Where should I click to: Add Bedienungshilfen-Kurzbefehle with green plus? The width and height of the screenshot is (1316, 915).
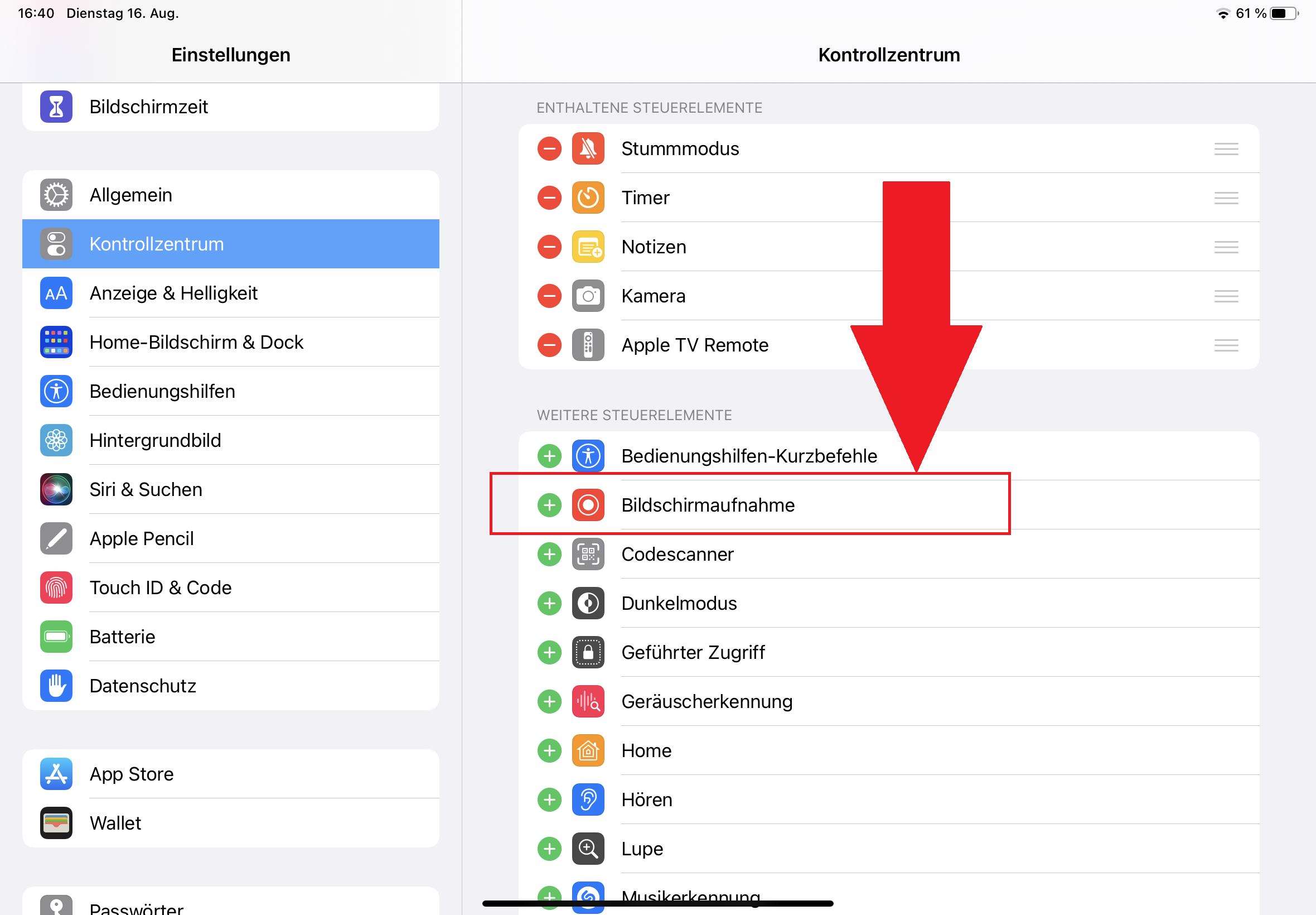(549, 456)
